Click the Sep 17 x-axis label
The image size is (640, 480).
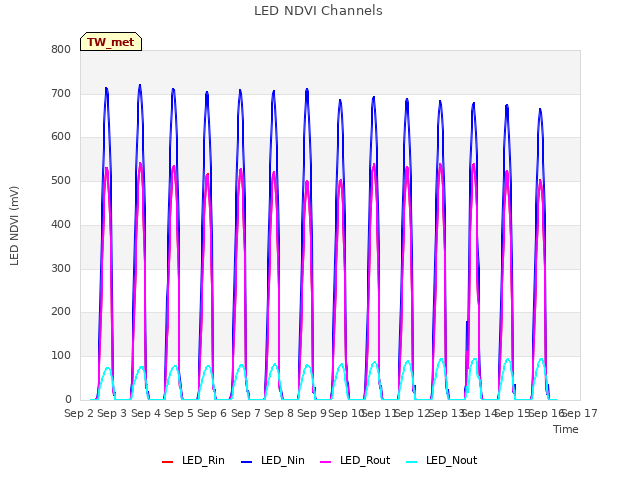(580, 413)
